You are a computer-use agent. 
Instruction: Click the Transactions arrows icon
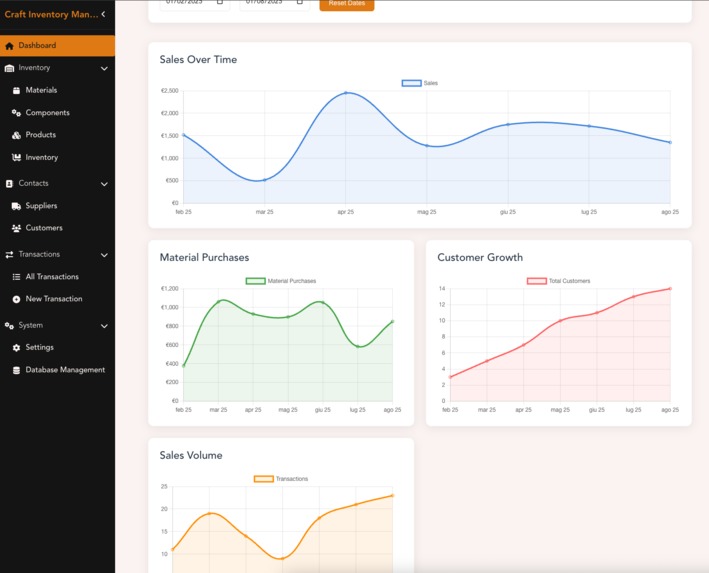(x=9, y=255)
